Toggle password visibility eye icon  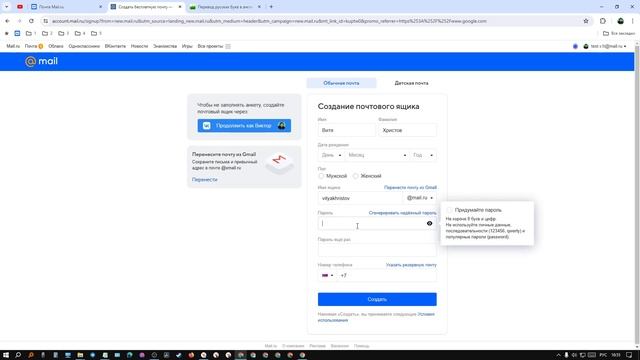coord(429,223)
